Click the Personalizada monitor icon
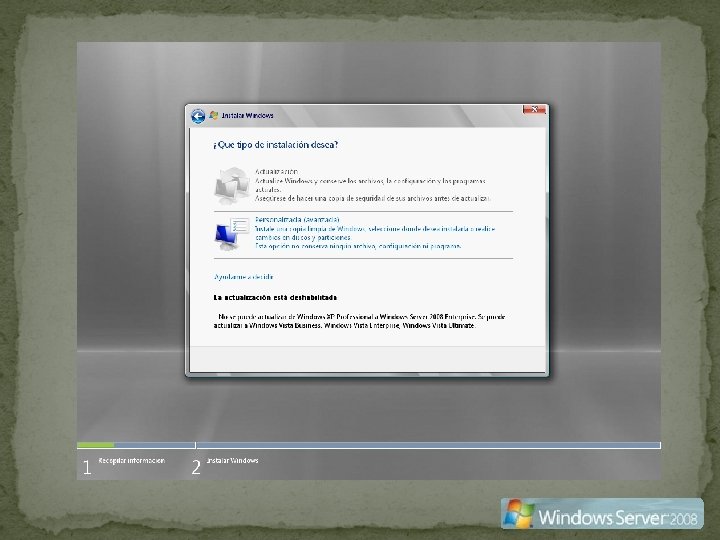 (x=232, y=234)
